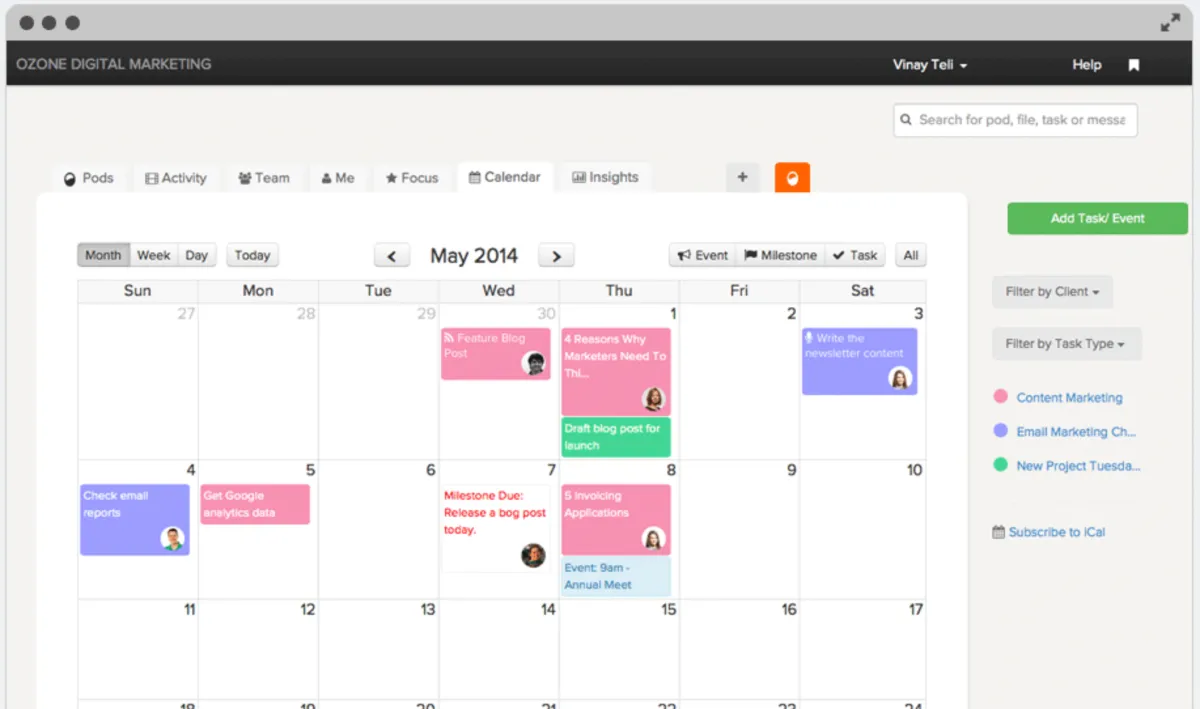Open the Pods tab icon

68,178
